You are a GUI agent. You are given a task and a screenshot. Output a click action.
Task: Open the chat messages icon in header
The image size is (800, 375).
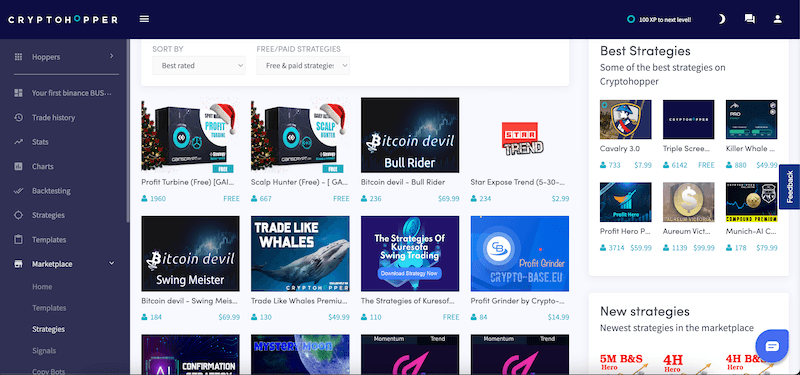coord(749,19)
